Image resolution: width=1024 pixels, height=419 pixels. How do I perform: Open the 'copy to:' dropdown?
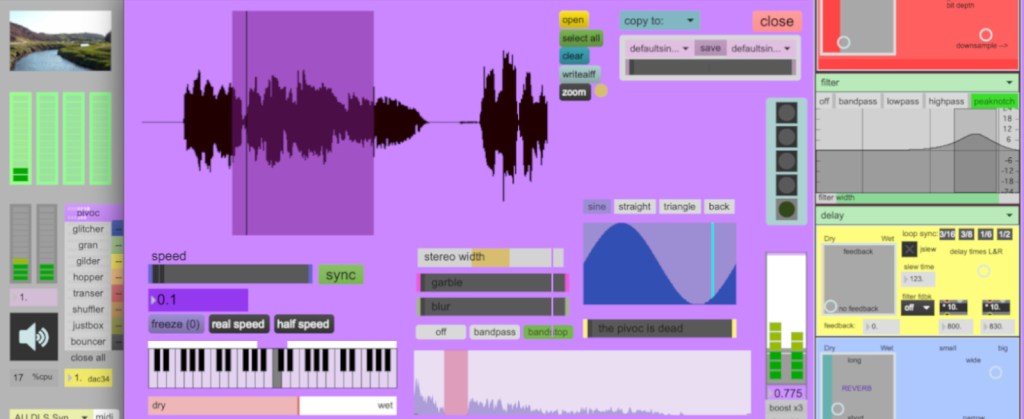[x=660, y=20]
